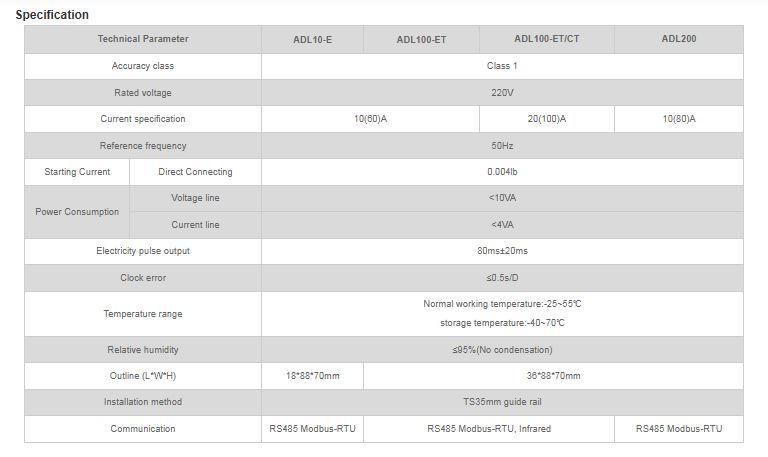Click the Specification heading
This screenshot has width=768, height=457.
click(x=52, y=15)
